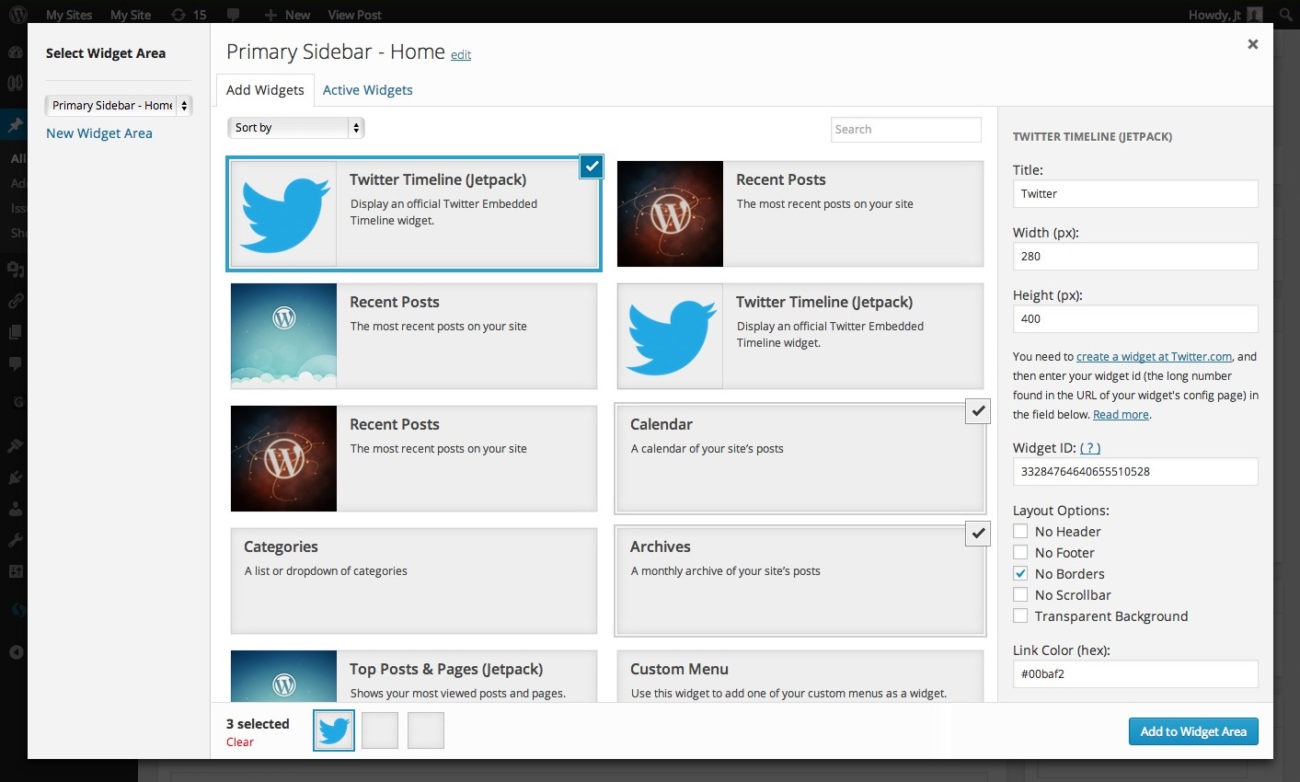Select the Posts pin icon in the sidebar
This screenshot has height=782, width=1300.
(x=15, y=124)
